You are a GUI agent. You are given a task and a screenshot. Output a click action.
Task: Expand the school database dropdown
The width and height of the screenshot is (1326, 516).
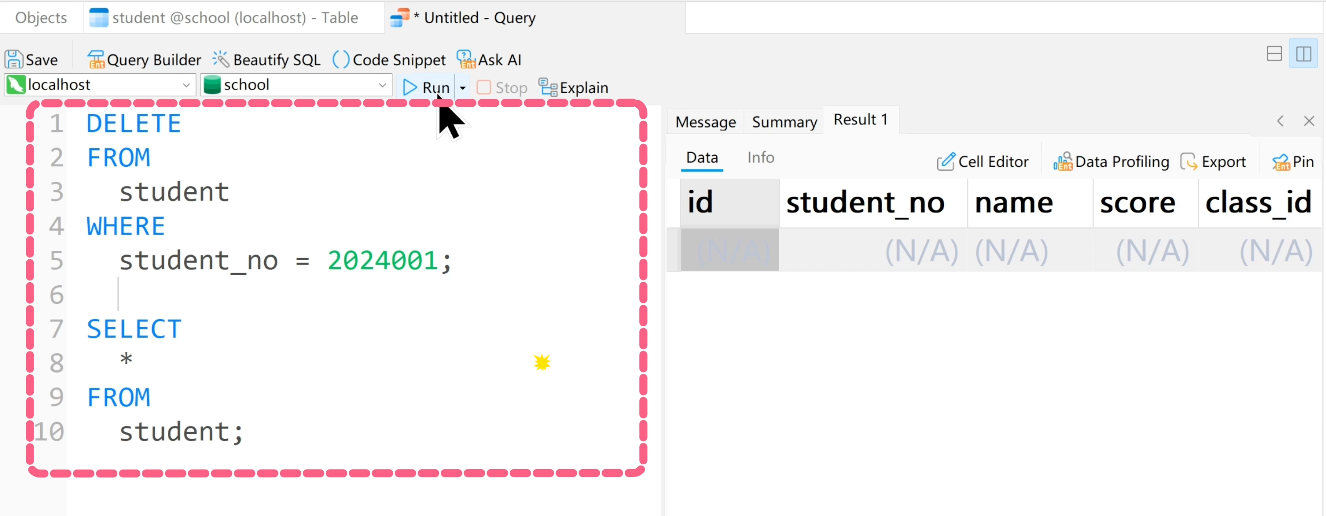click(x=382, y=86)
